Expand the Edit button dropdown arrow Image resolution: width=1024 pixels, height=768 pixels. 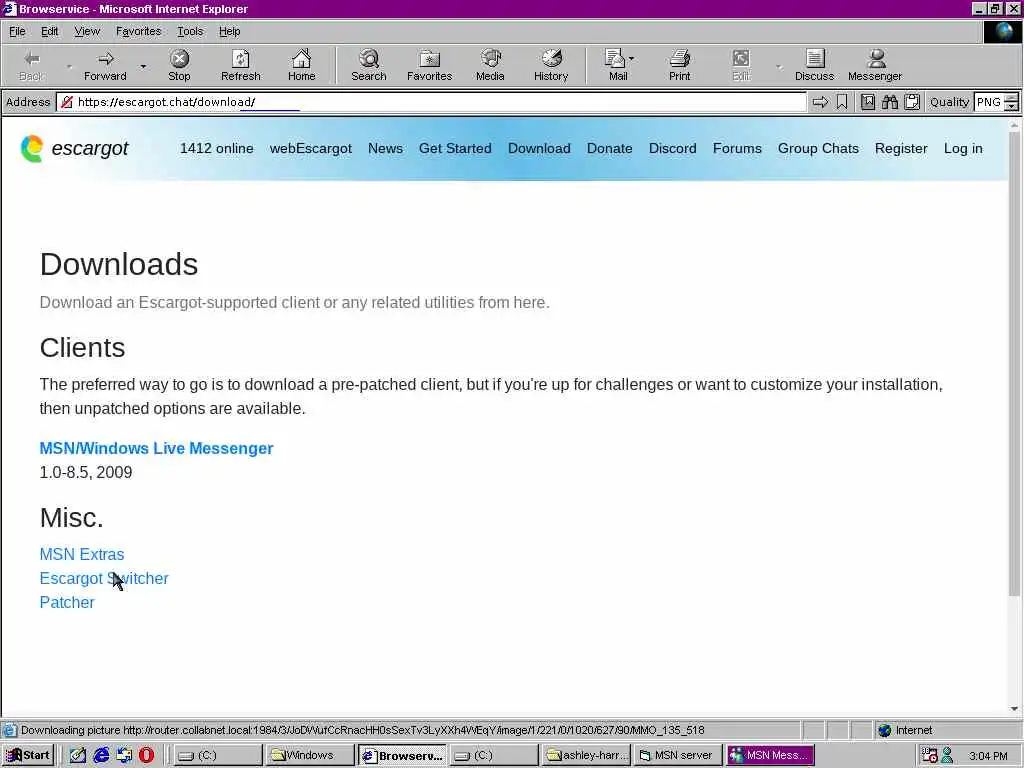pyautogui.click(x=778, y=66)
